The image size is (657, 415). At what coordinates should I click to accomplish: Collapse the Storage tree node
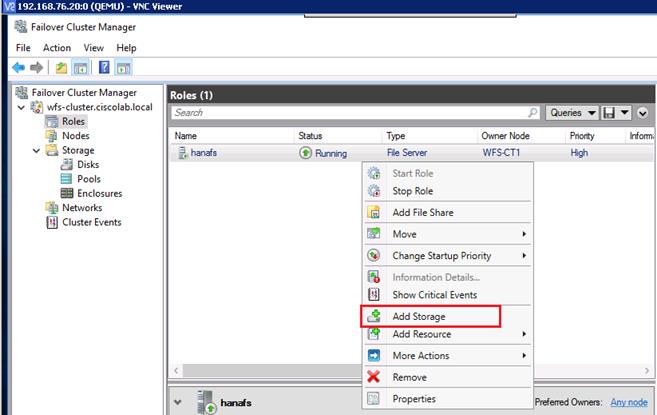tap(36, 150)
